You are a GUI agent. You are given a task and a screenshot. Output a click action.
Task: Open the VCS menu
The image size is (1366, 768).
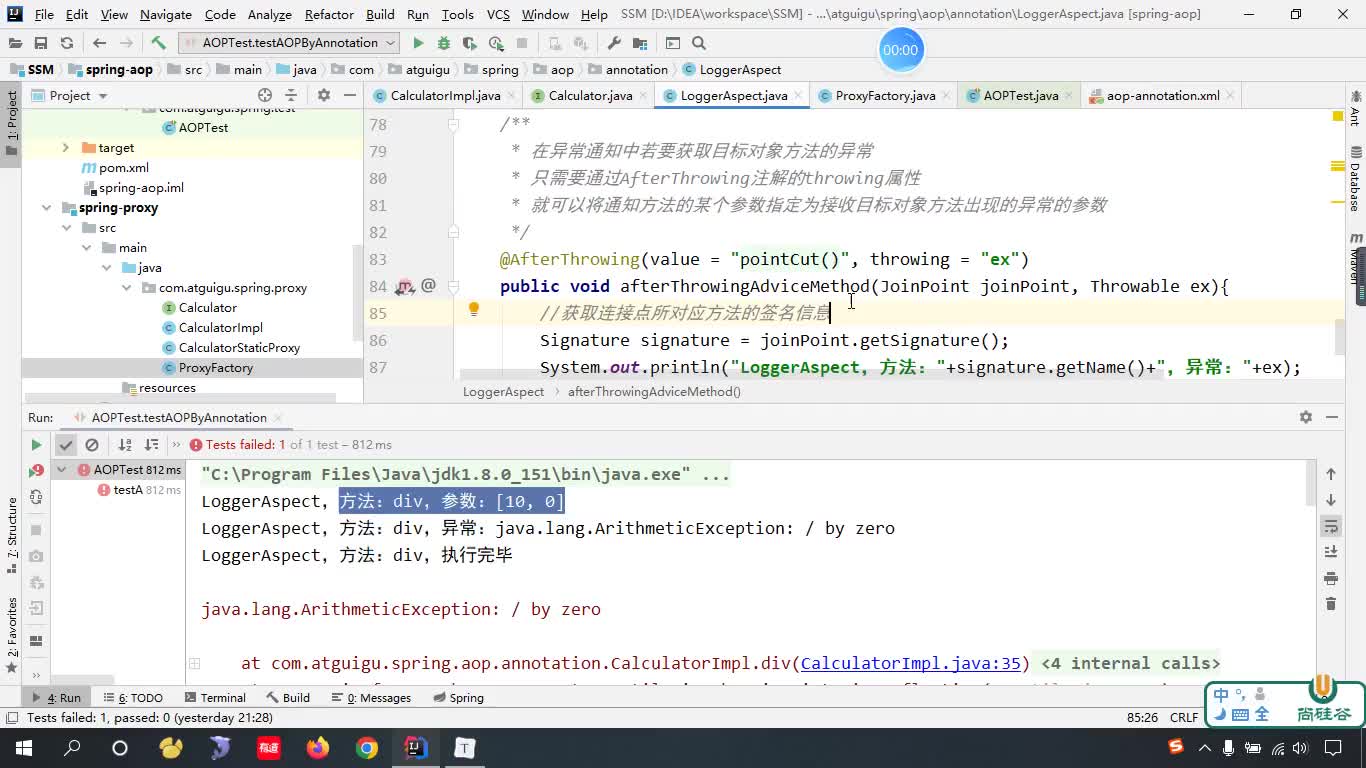(497, 14)
